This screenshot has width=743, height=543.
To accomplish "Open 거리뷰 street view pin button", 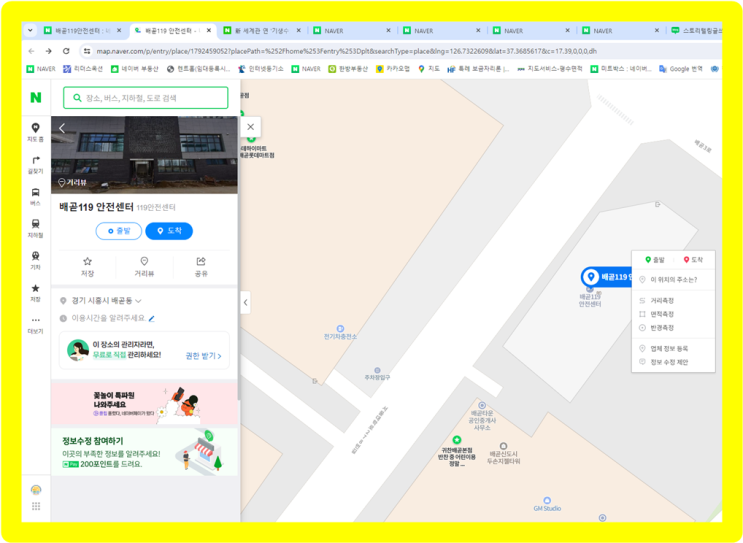I will 144,267.
